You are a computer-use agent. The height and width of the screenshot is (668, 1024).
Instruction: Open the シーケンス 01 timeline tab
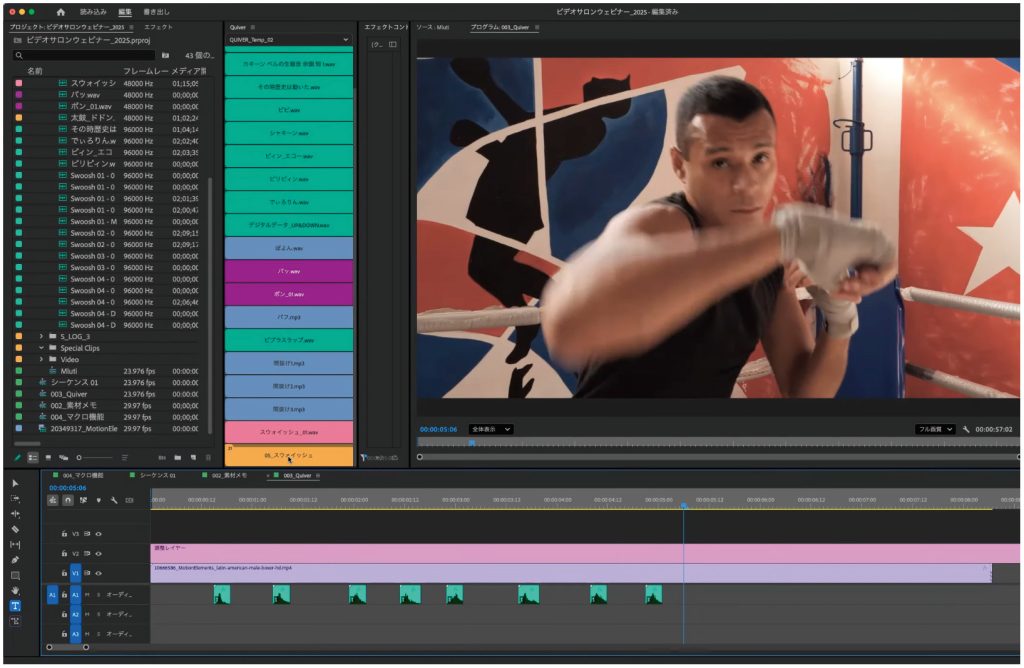click(x=157, y=476)
